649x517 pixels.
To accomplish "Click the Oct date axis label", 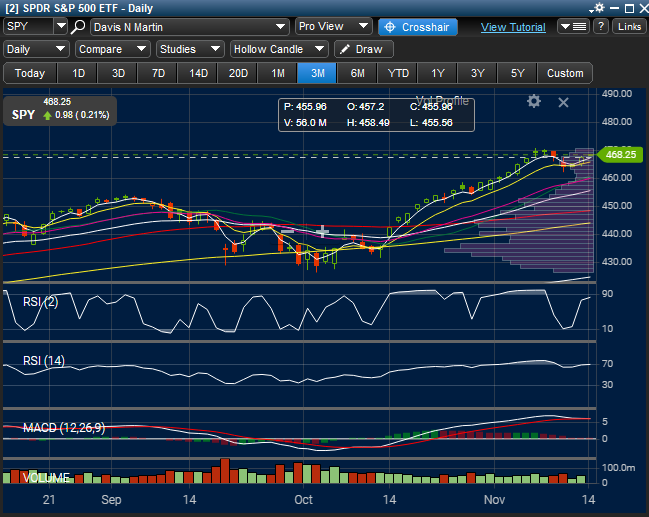I will point(303,500).
